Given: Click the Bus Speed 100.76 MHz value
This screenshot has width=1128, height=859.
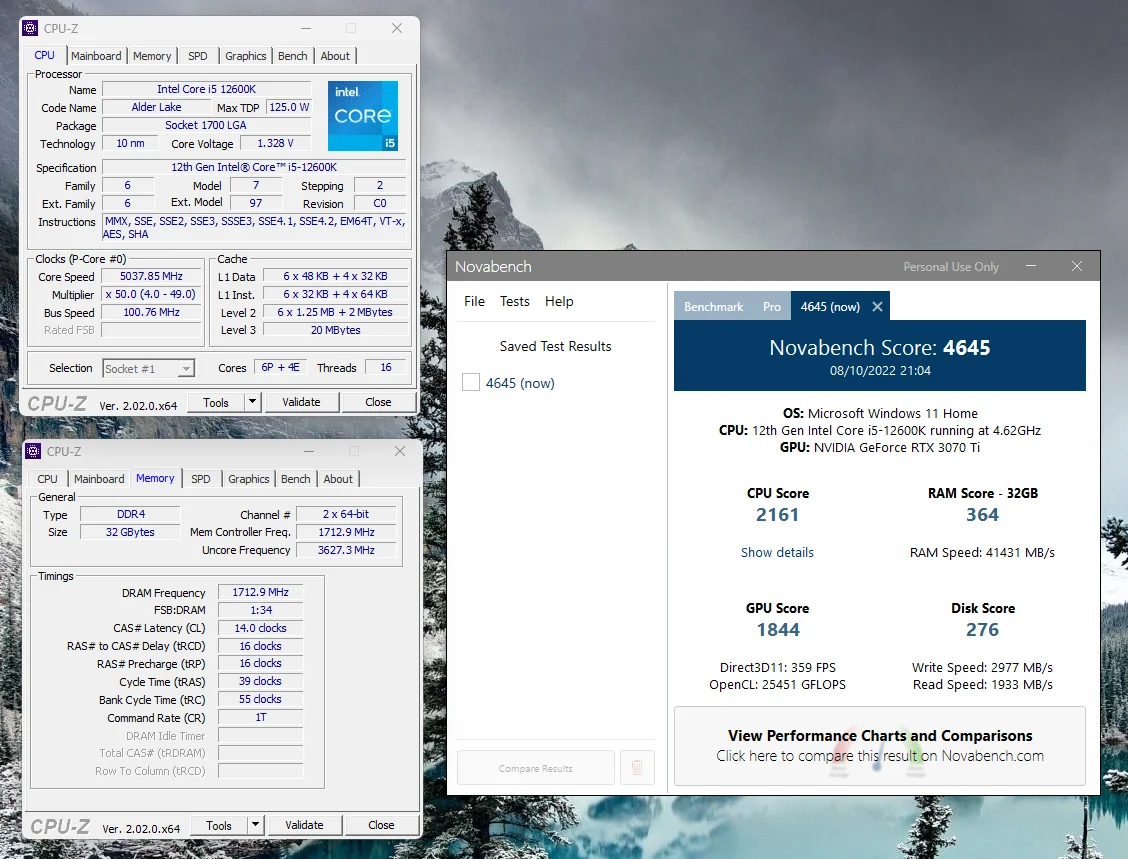Looking at the screenshot, I should point(151,312).
